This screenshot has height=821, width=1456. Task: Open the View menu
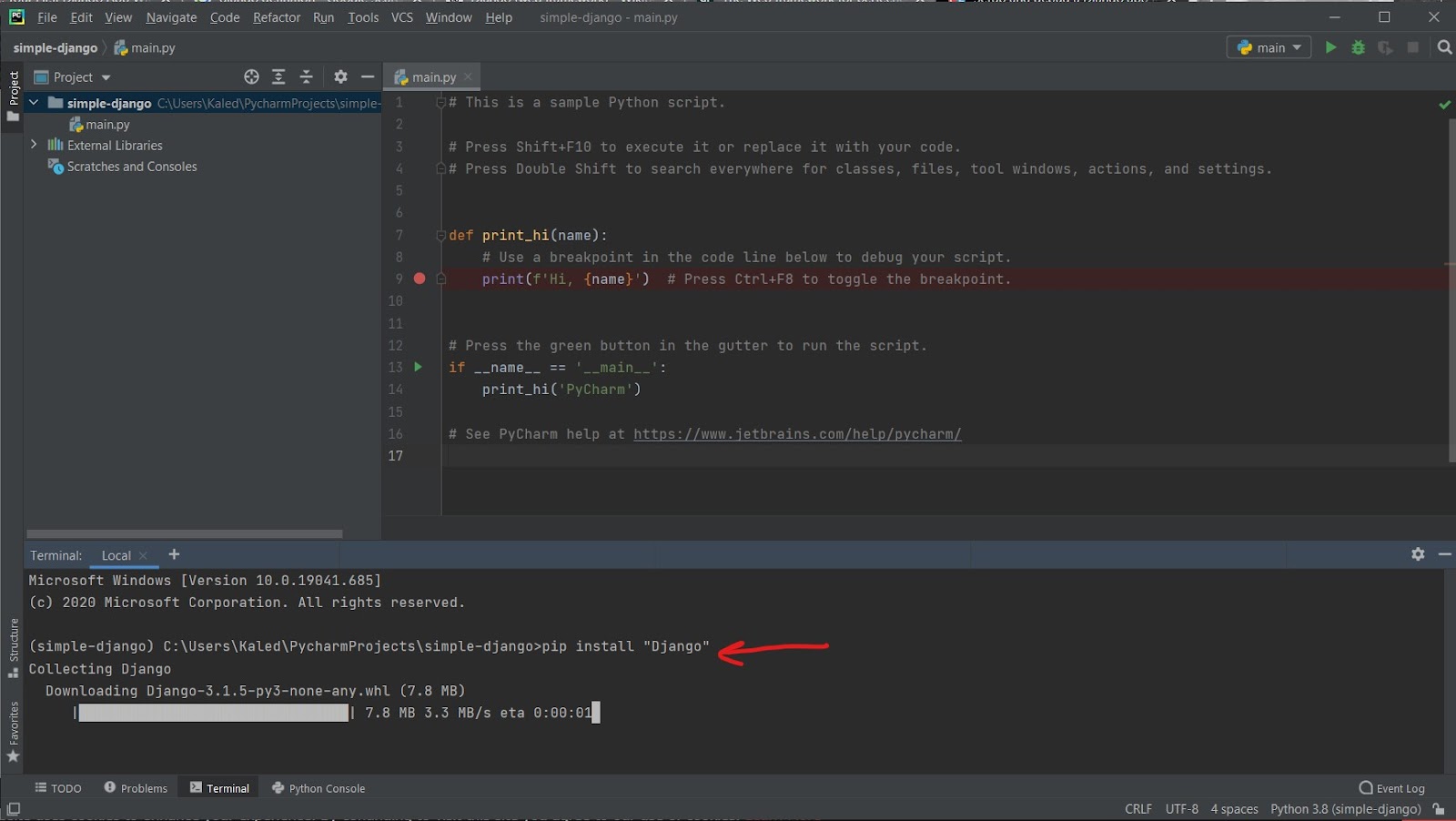118,17
